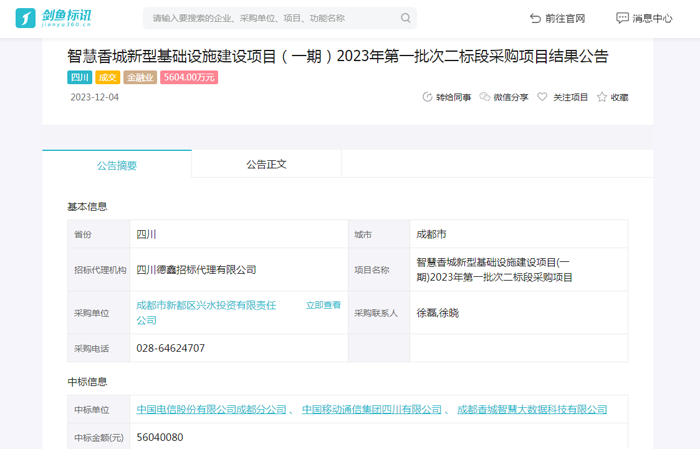
Task: Open purchaser link 成都市新都区兴水投资有限责任公司
Action: pyautogui.click(x=206, y=312)
